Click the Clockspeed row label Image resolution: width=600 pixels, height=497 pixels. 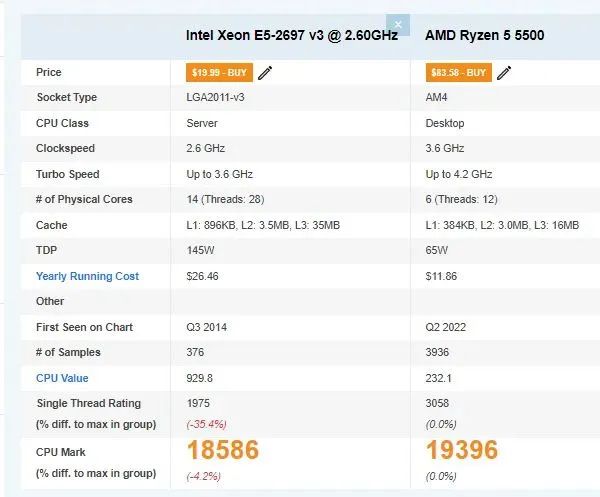click(x=65, y=148)
